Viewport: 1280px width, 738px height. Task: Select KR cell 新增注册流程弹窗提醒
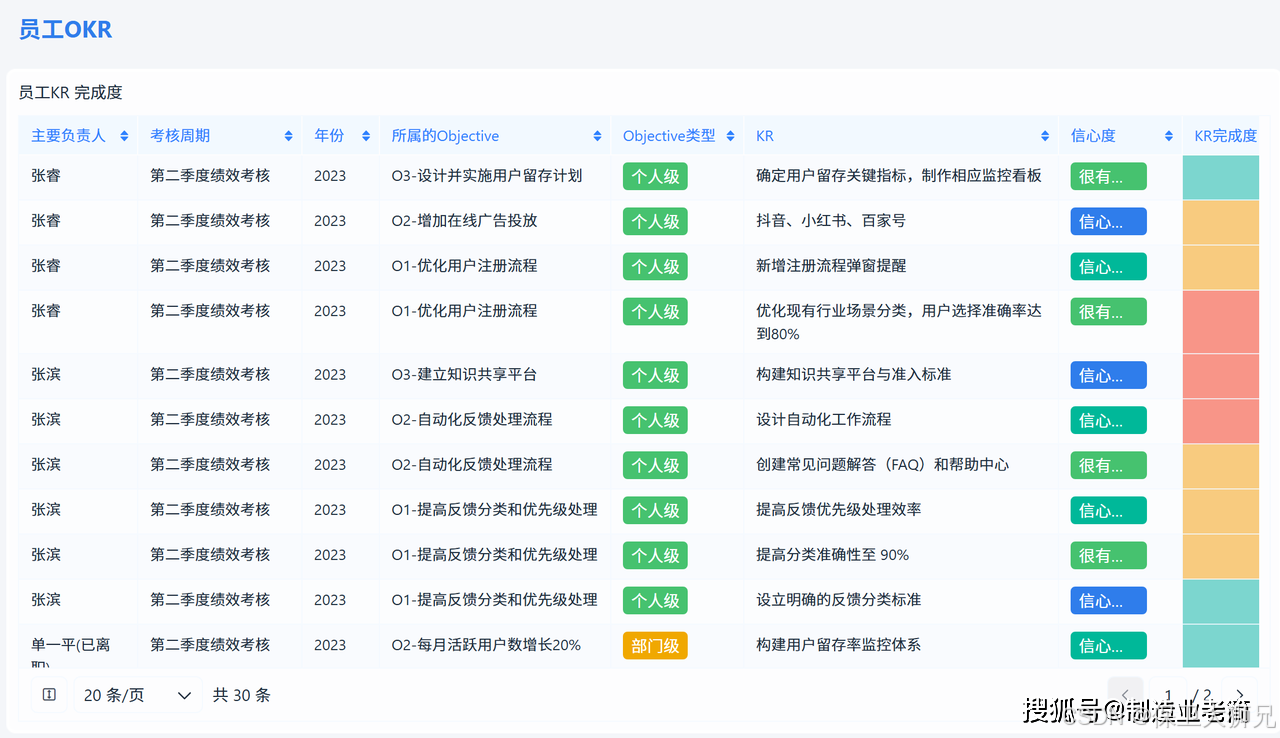coord(831,265)
